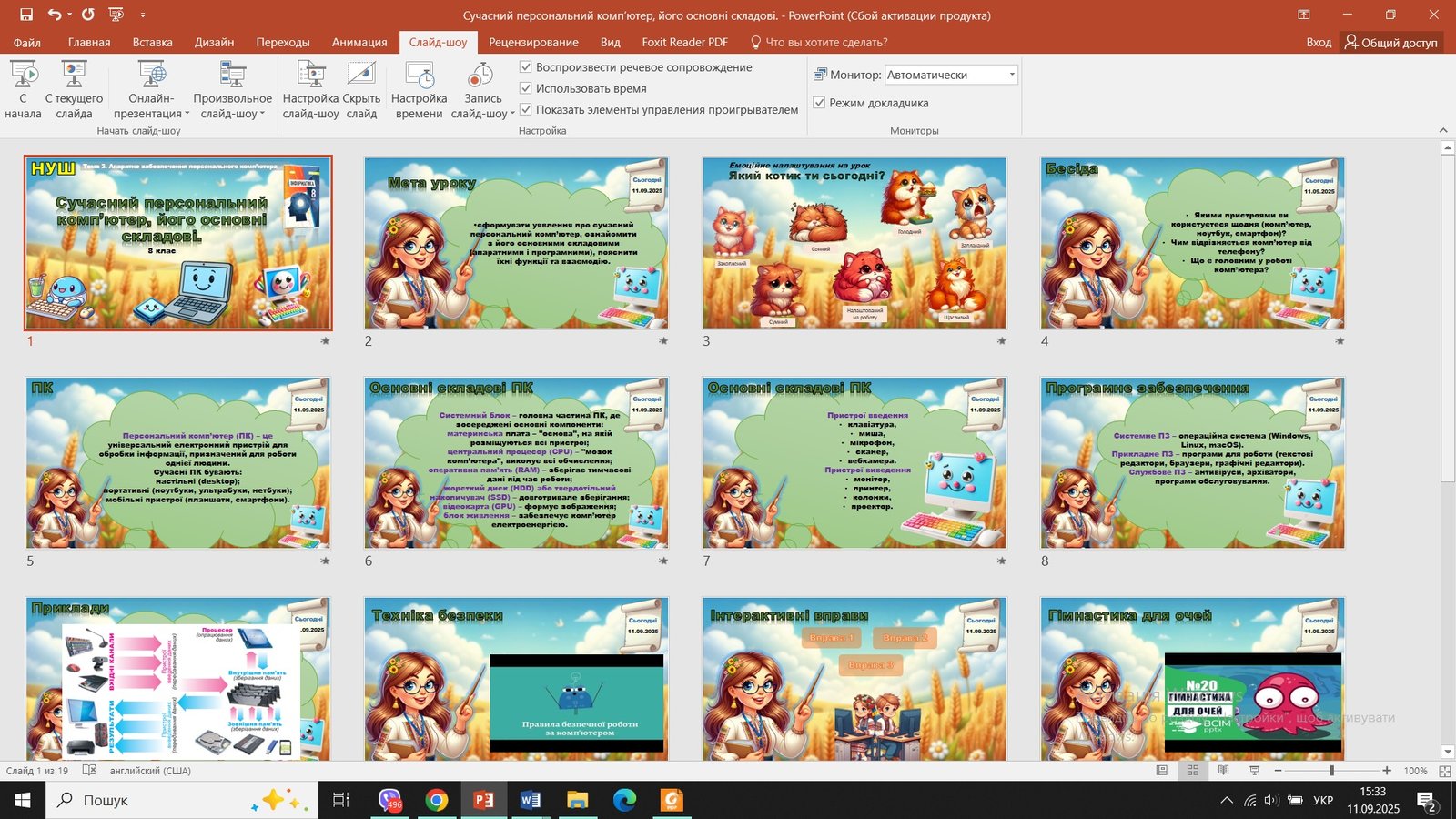Start slideshow from beginning (С начала)
1456x819 pixels.
tap(23, 89)
